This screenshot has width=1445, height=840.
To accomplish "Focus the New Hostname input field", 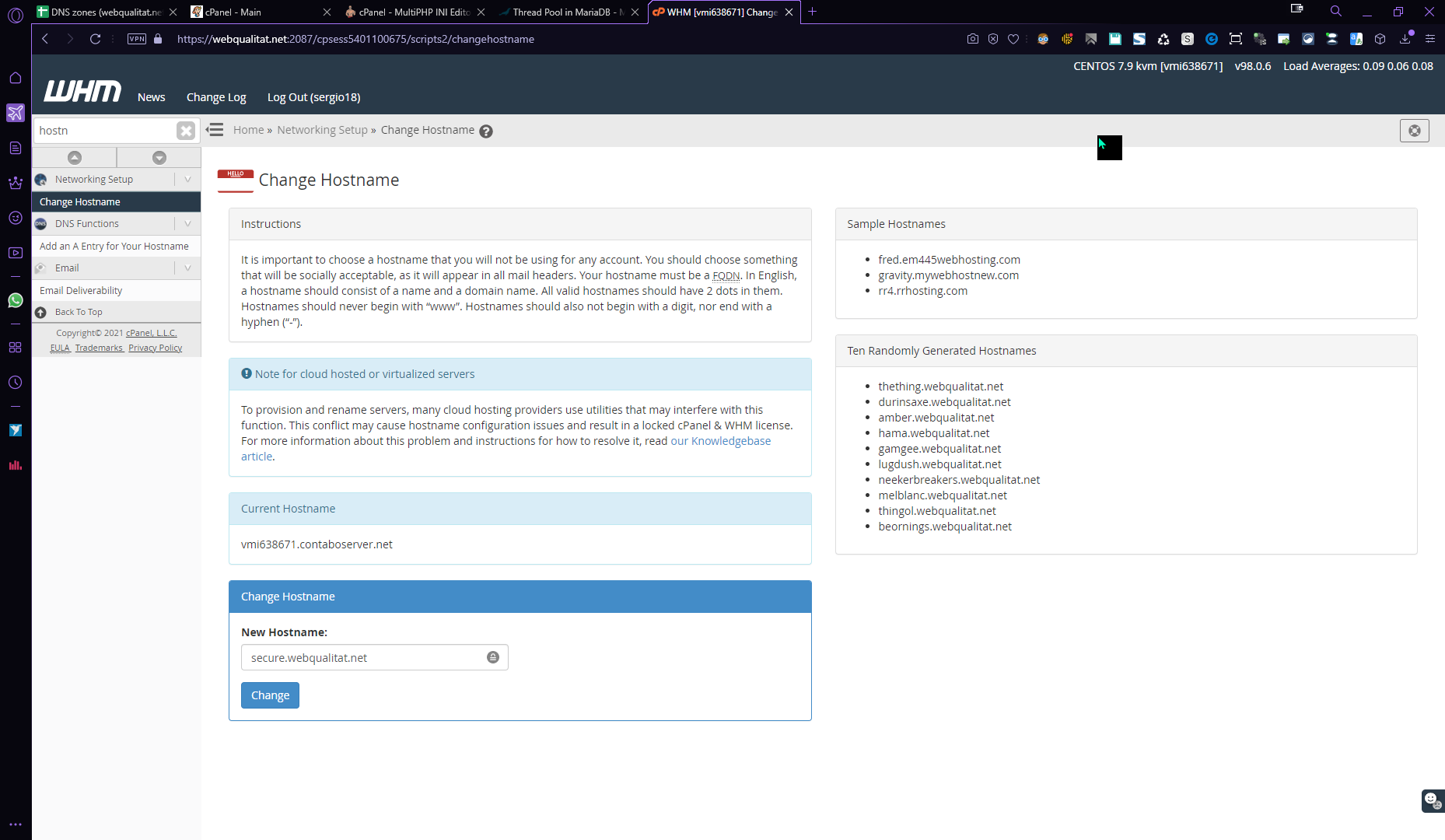I will tap(375, 658).
